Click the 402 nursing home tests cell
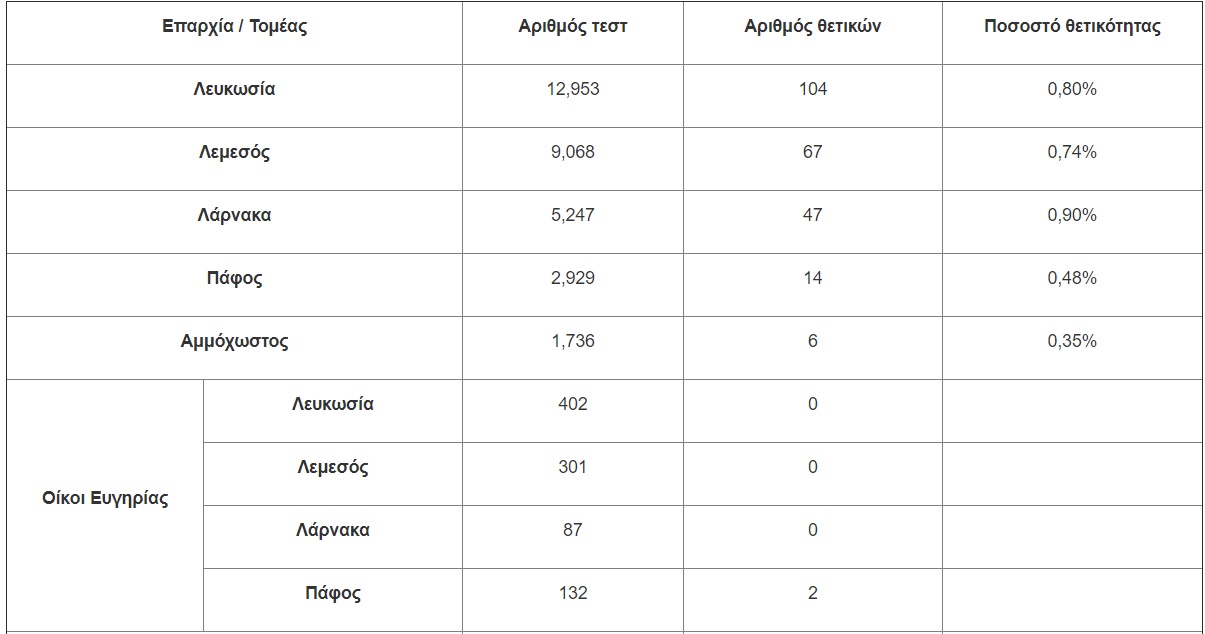The image size is (1205, 634). pyautogui.click(x=573, y=404)
